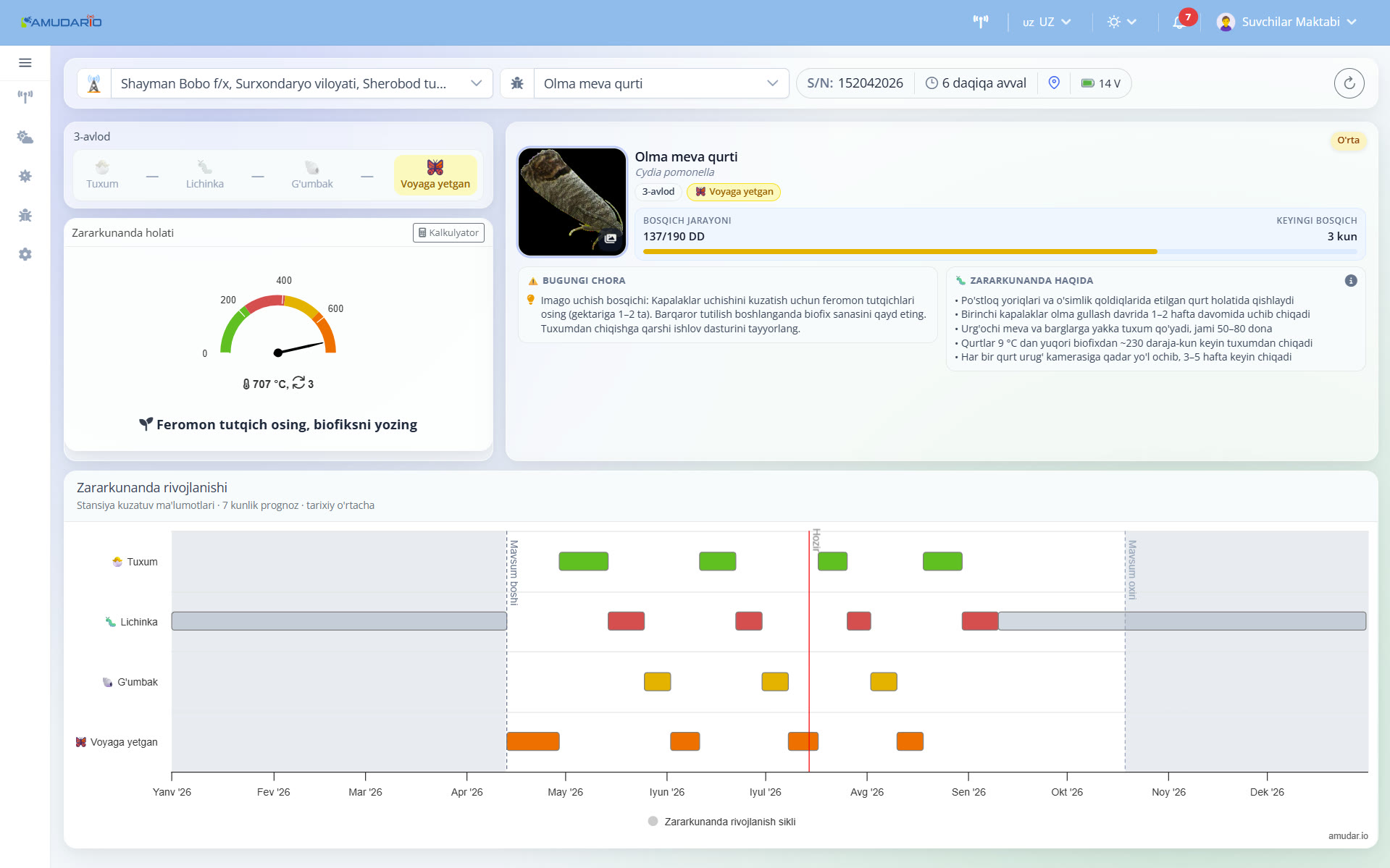The width and height of the screenshot is (1390, 868).
Task: Open notifications bell with 7 badge
Action: coord(1180,22)
